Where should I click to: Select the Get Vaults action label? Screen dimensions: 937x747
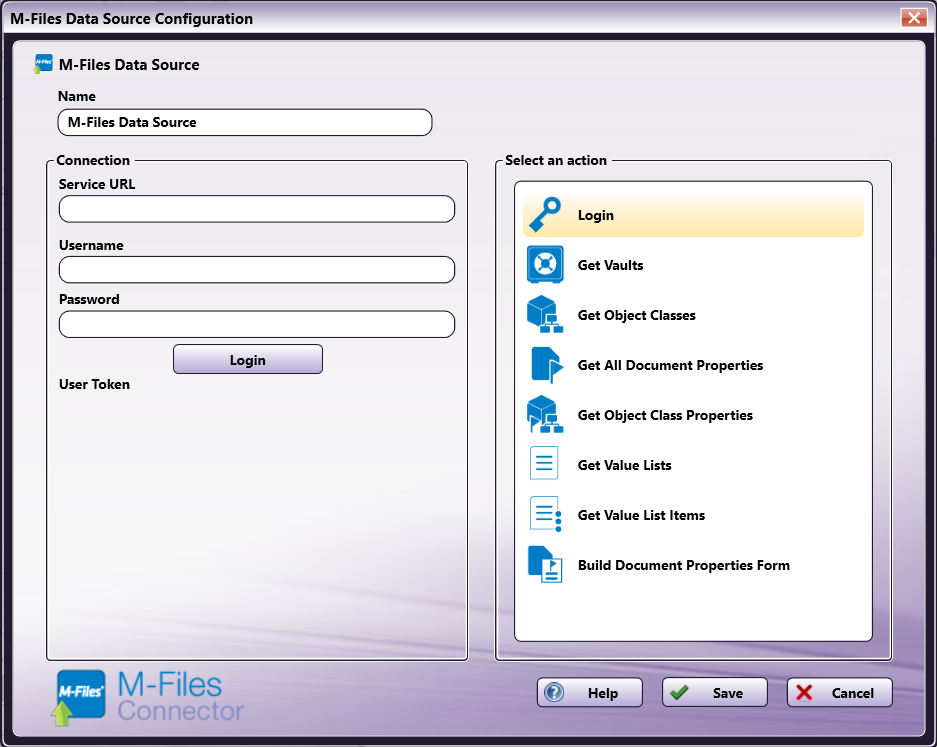click(610, 265)
